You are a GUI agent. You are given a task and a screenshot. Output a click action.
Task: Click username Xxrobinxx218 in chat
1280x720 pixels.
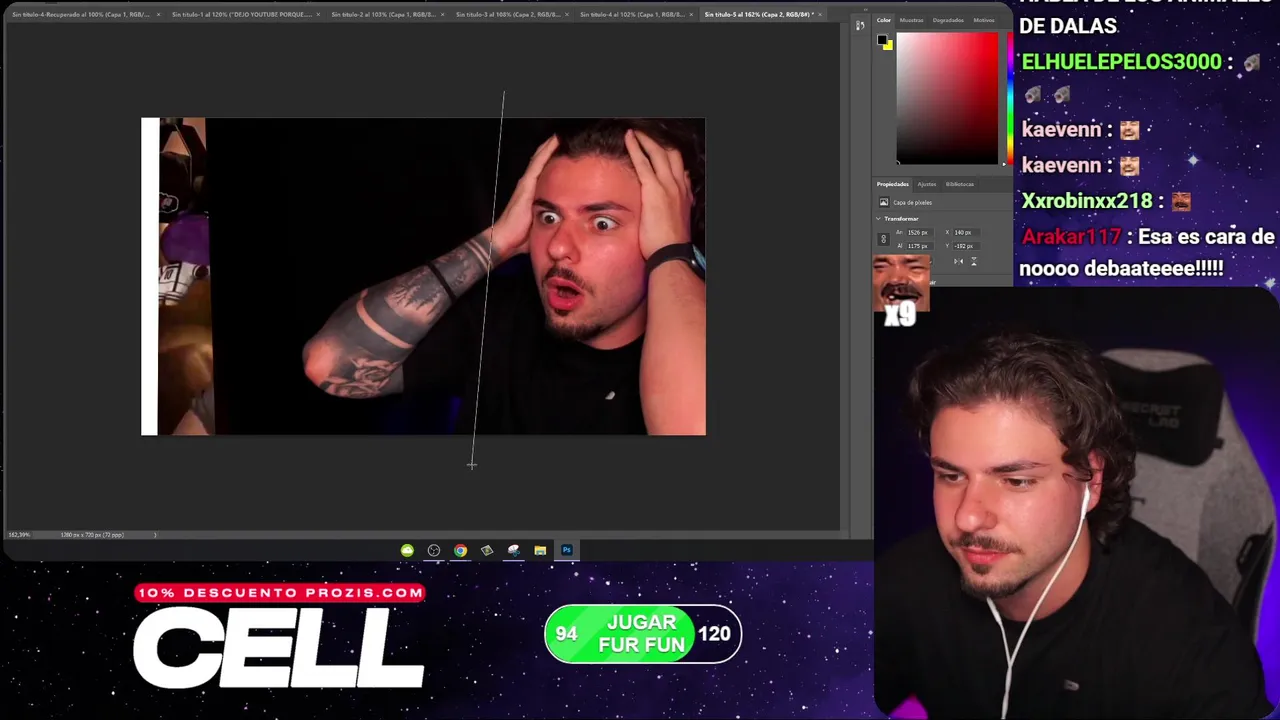(1087, 201)
